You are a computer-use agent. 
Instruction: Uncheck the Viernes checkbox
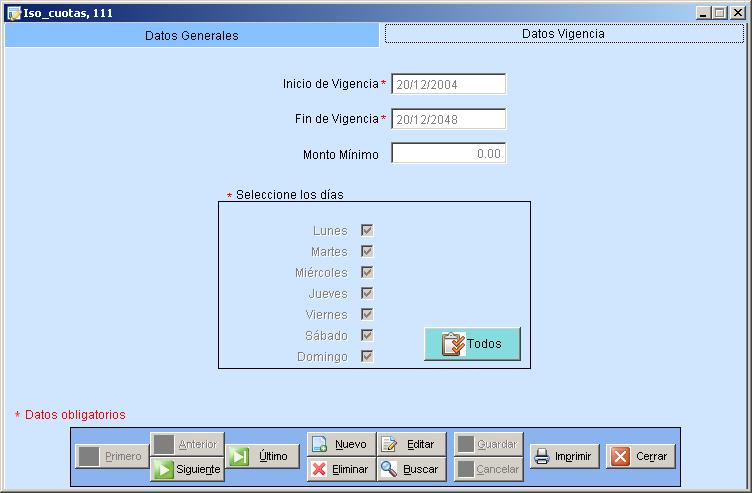point(367,314)
